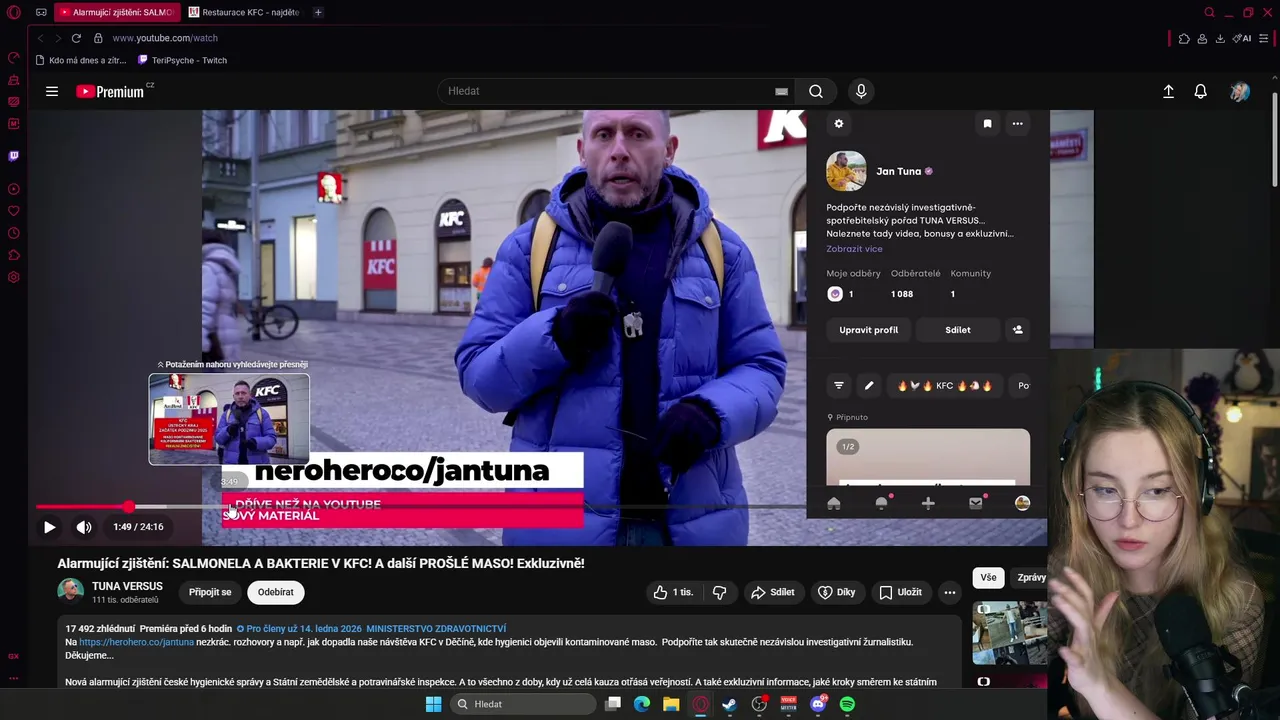Click the hover preview thumbnail above timeline
Image resolution: width=1280 pixels, height=720 pixels.
(229, 419)
